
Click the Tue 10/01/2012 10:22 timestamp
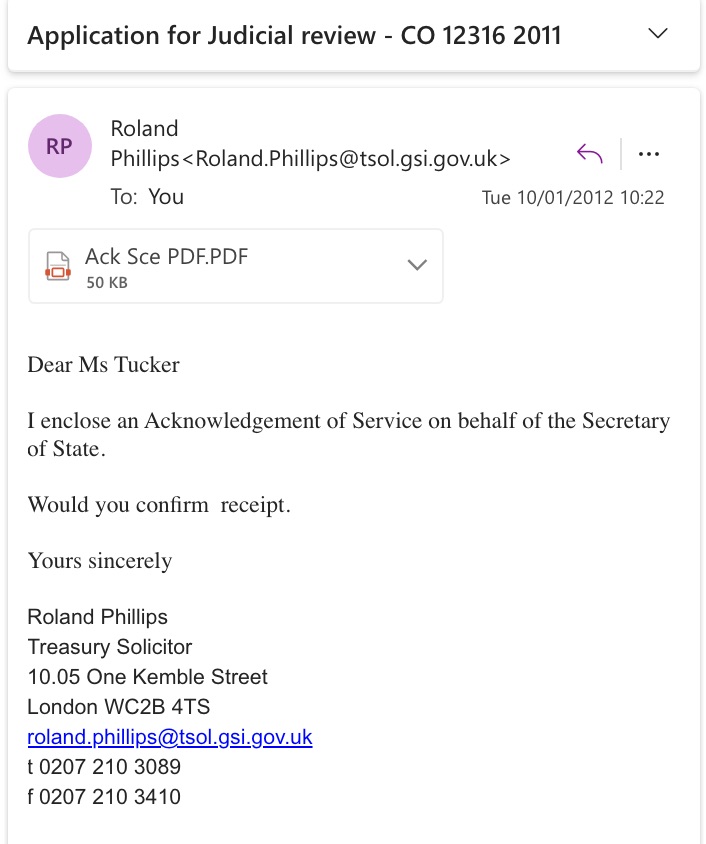573,198
